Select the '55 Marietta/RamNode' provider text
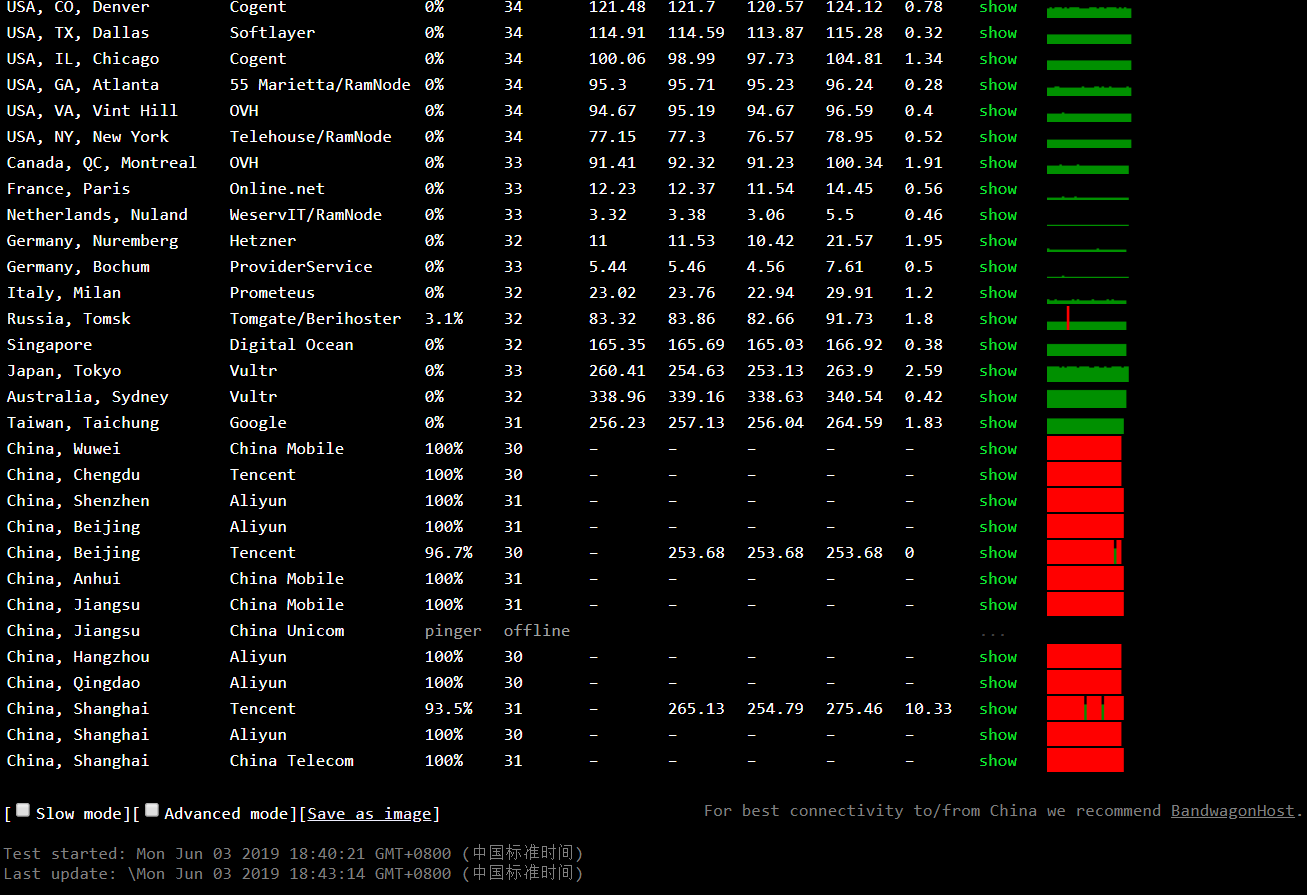The image size is (1307, 895). pos(320,85)
